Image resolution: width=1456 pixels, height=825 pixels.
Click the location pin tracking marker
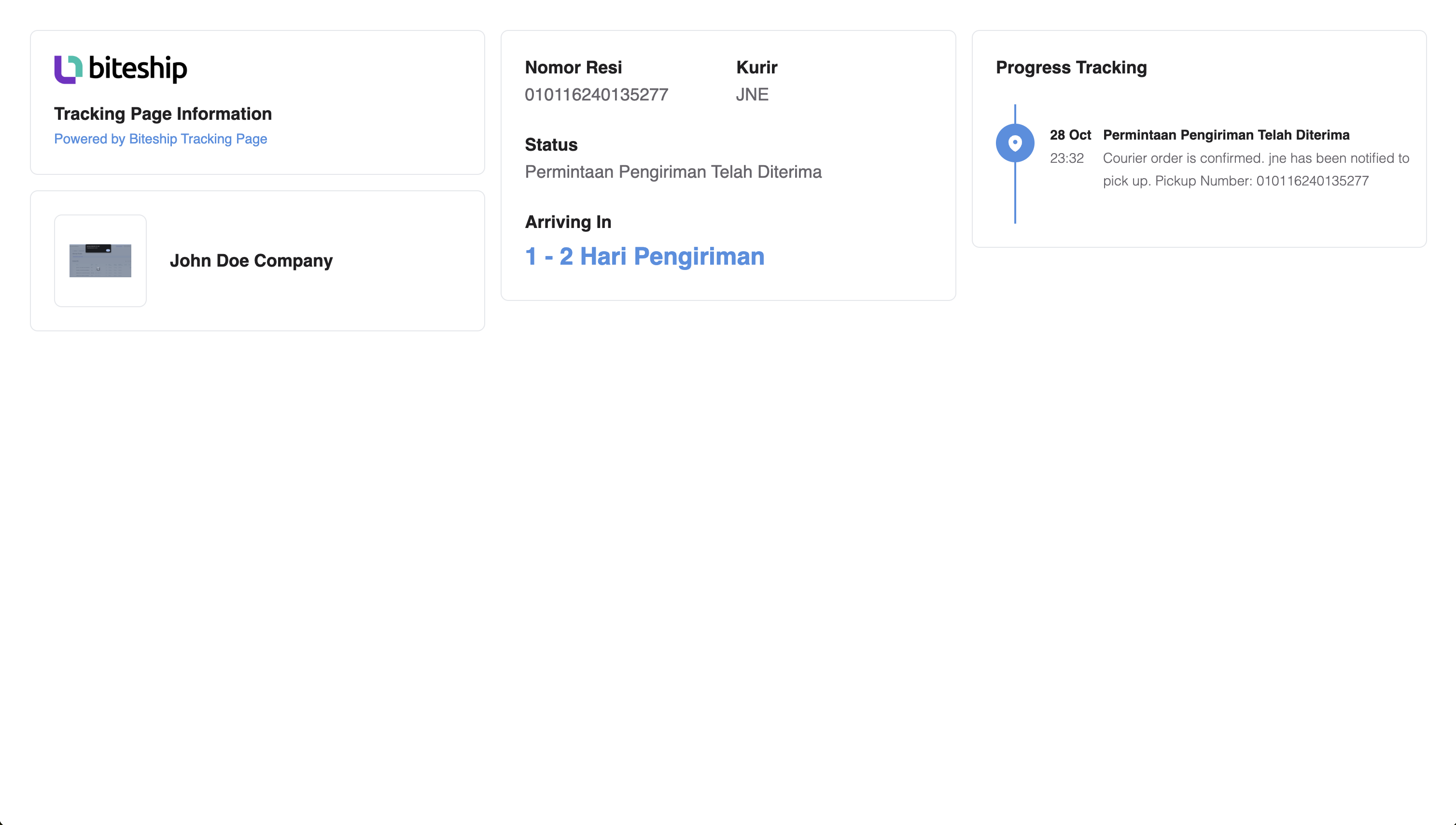(1015, 143)
